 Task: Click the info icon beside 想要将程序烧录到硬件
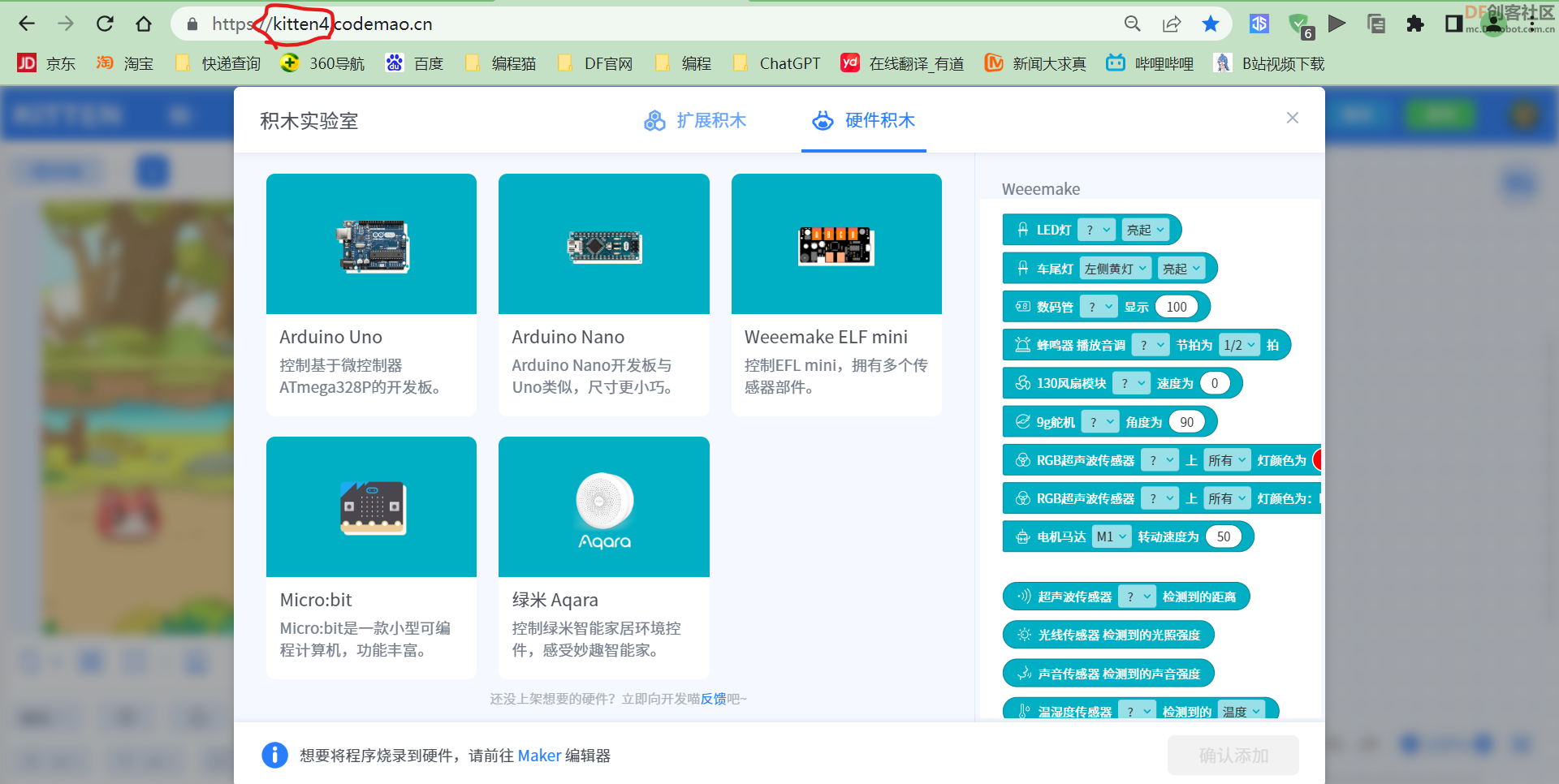[x=274, y=755]
